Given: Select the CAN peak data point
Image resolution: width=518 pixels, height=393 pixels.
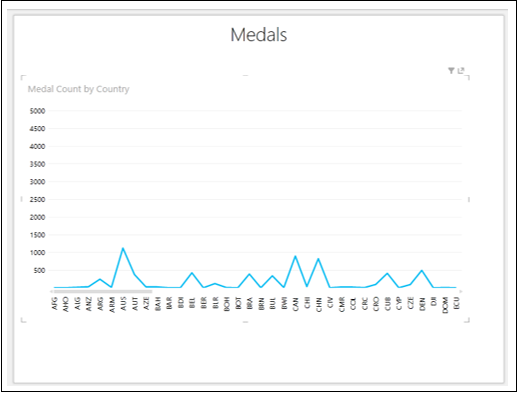Looking at the screenshot, I should click(295, 256).
